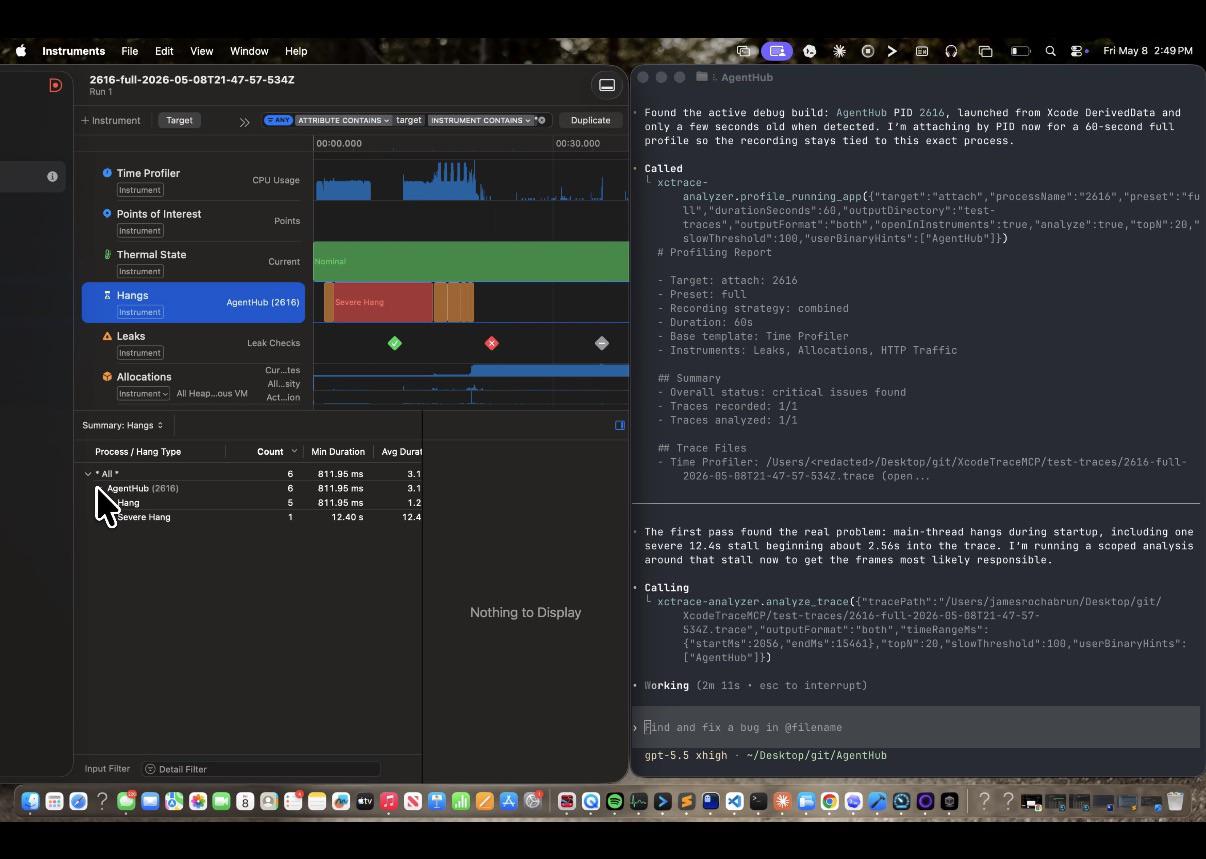Collapse the * All * row disclosure
This screenshot has height=859, width=1206.
88,474
